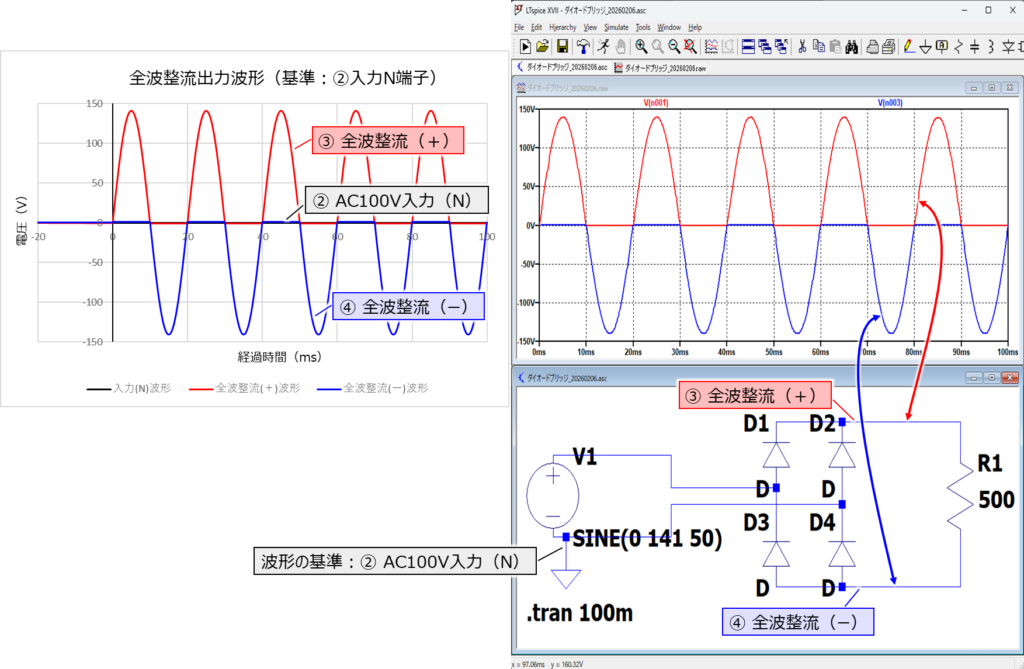Click the Cut scissors icon
This screenshot has height=669, width=1024.
pos(802,46)
